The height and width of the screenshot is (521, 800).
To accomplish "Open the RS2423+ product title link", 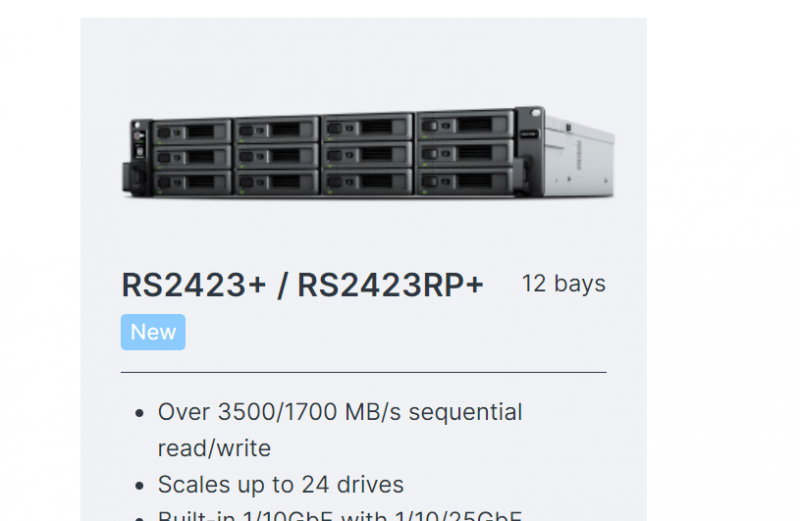I will coord(194,285).
